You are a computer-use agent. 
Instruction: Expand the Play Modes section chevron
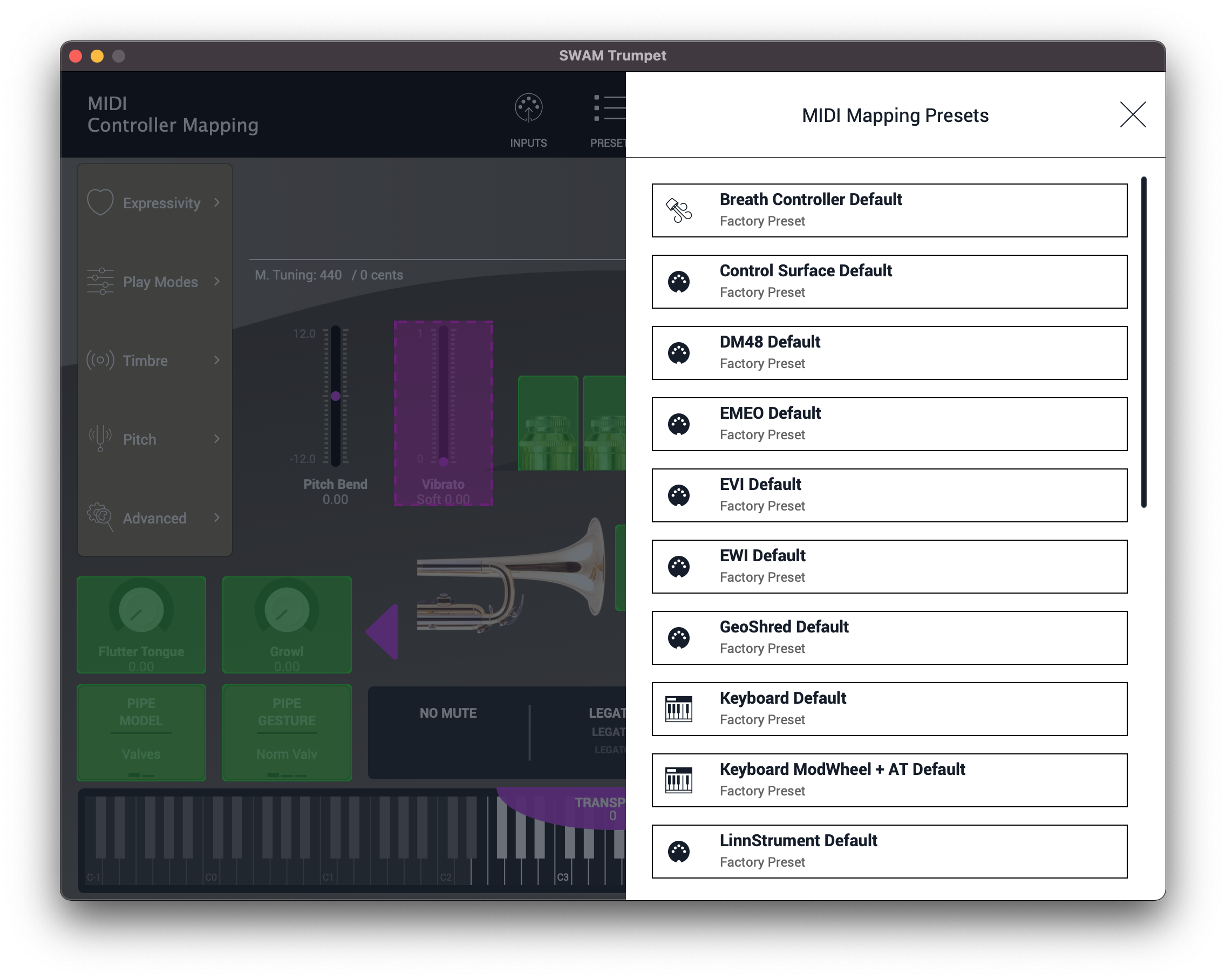pyautogui.click(x=216, y=281)
